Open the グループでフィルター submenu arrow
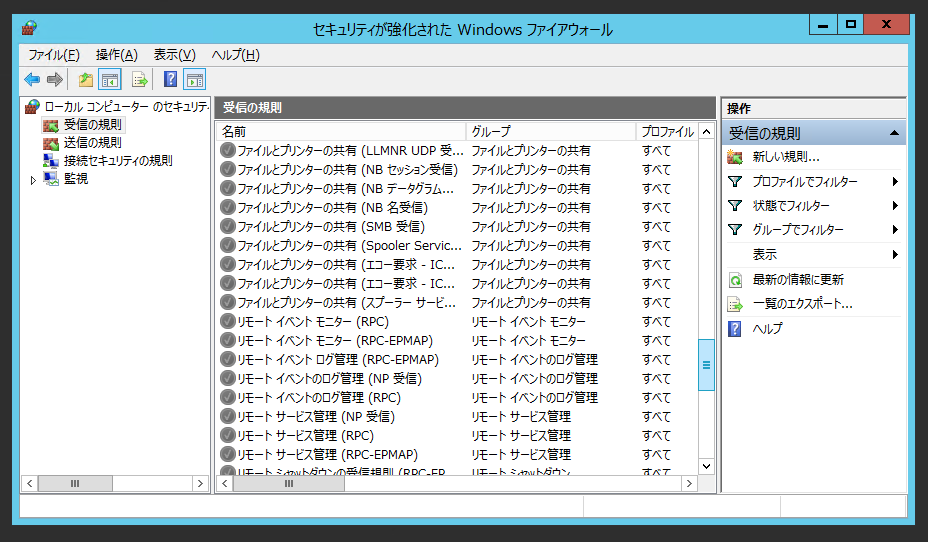Screen dimensions: 928x542 click(x=895, y=230)
